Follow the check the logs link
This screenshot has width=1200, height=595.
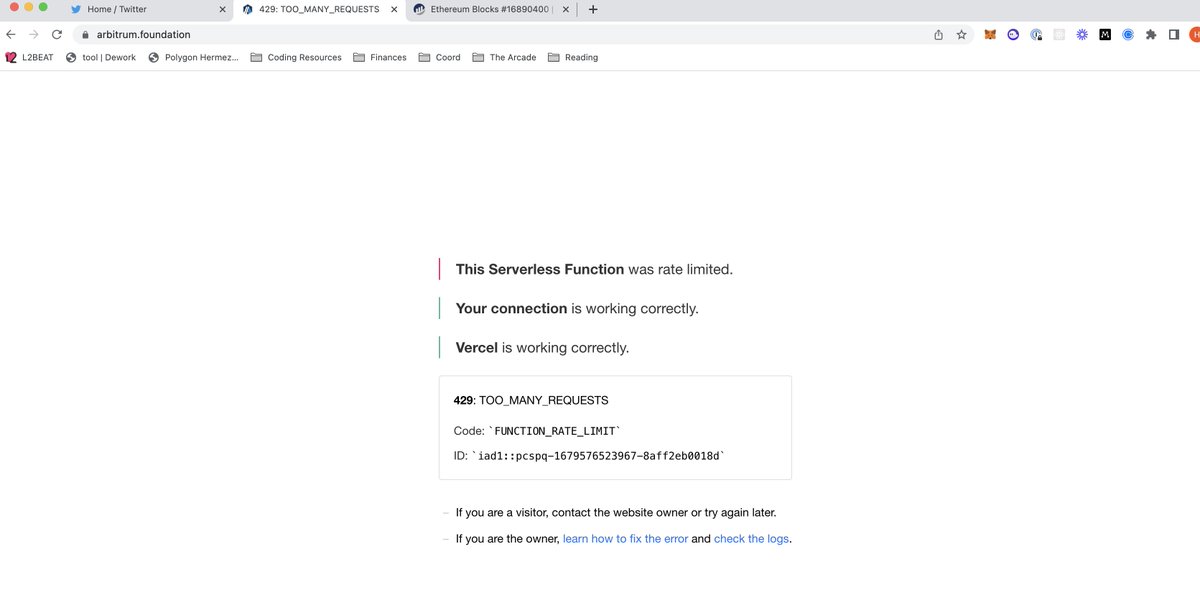click(752, 538)
